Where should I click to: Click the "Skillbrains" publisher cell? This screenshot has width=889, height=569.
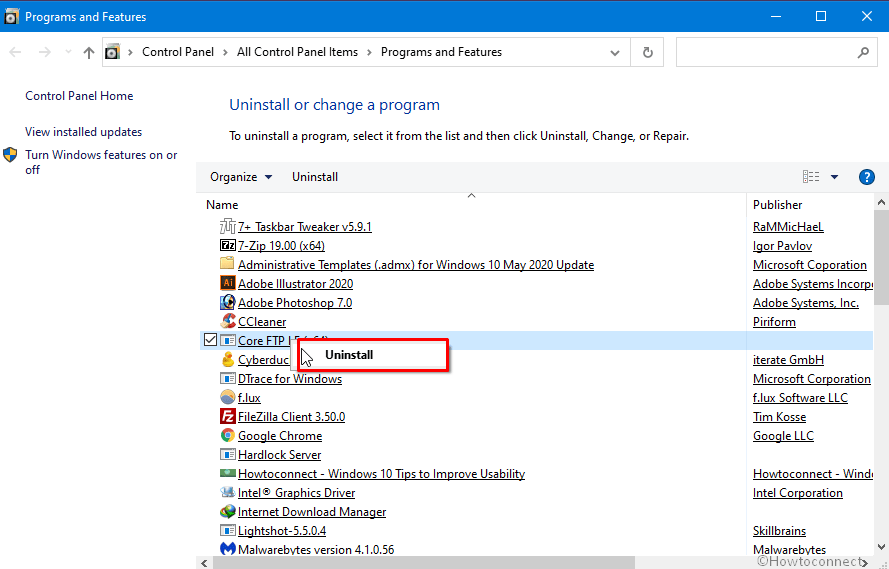(x=779, y=530)
